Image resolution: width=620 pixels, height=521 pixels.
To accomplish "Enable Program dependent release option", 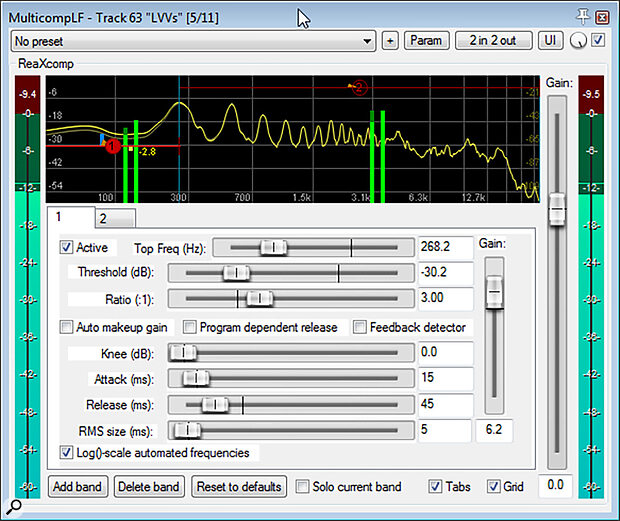I will click(x=190, y=327).
